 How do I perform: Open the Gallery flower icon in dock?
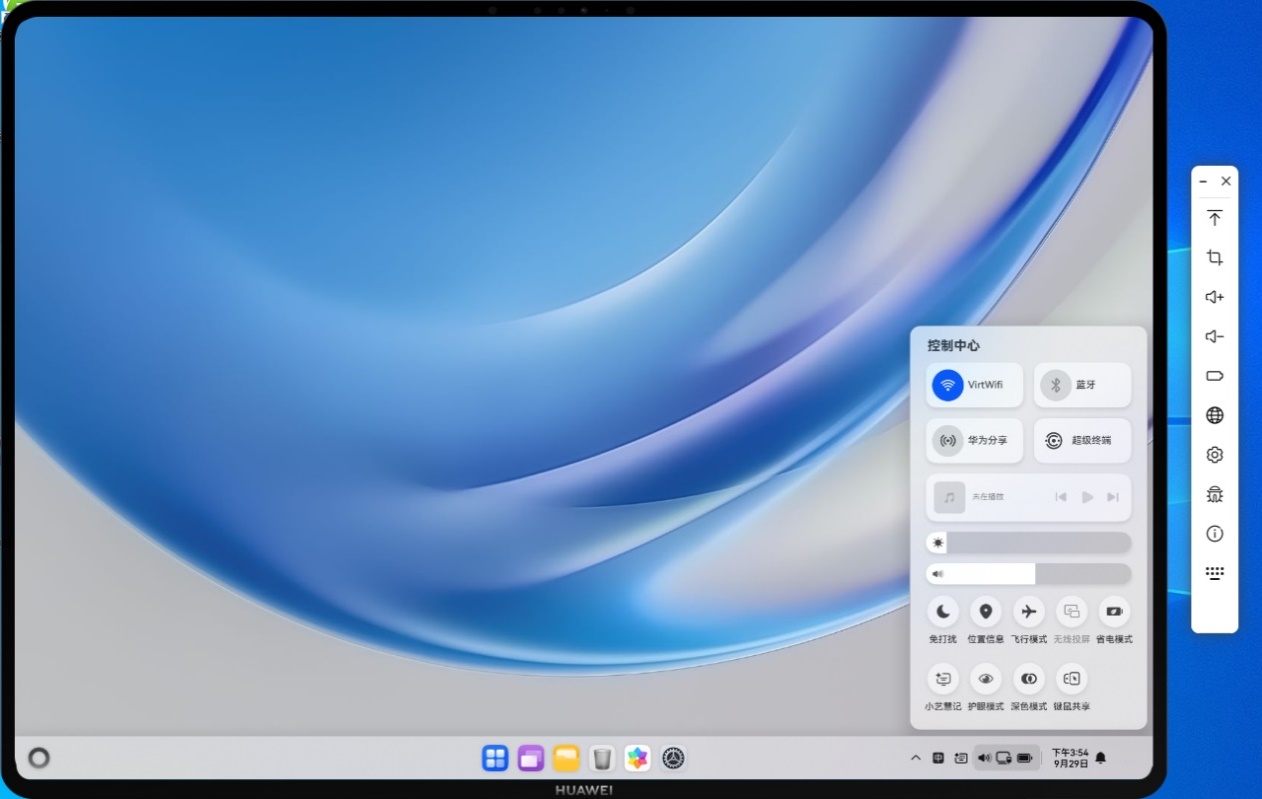coord(638,758)
